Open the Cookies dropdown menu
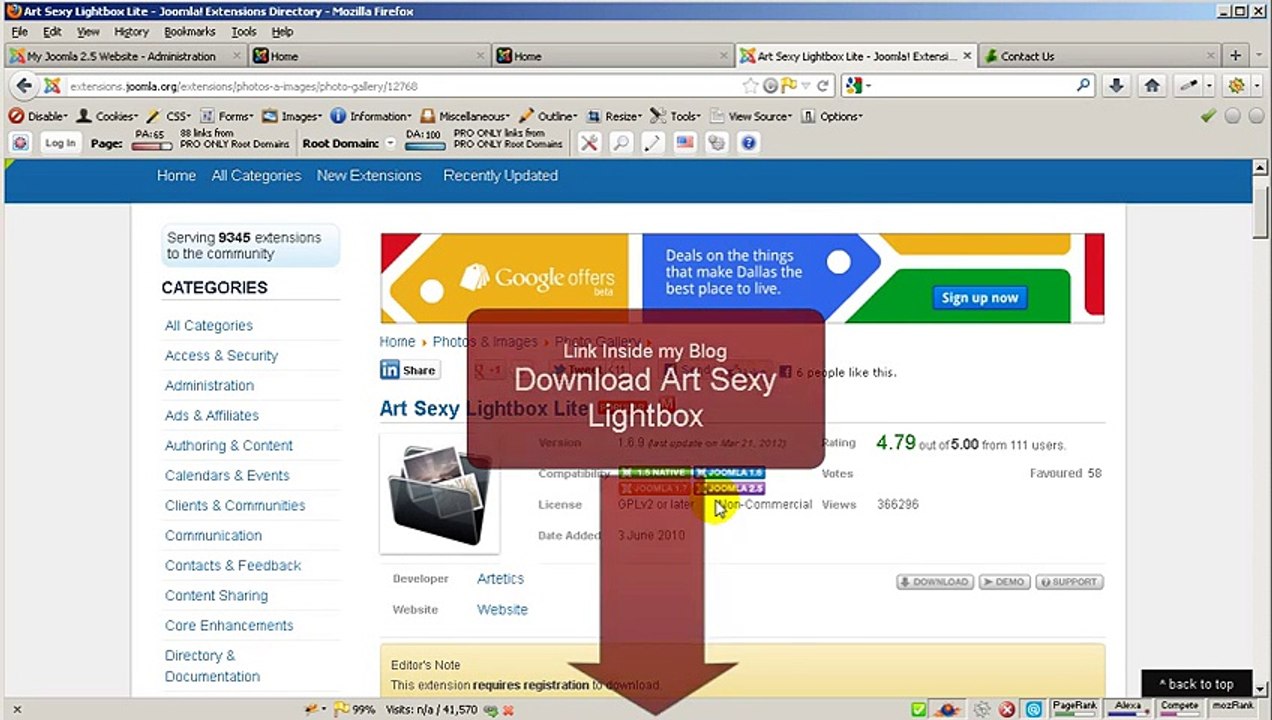1272x720 pixels. point(107,116)
